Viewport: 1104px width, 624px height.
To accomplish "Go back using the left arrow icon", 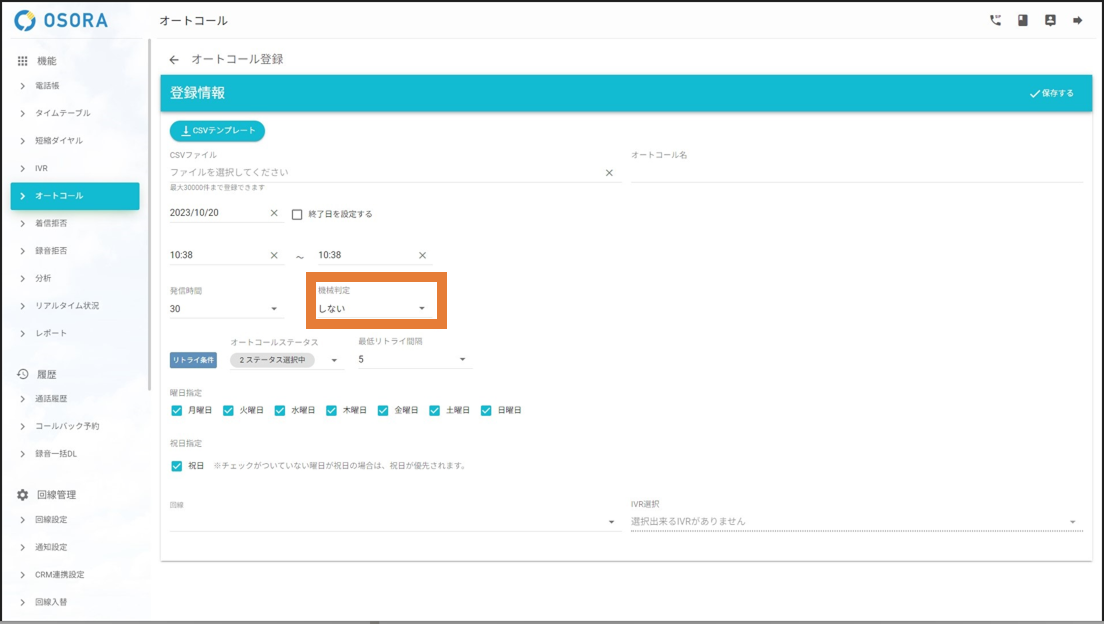I will pos(174,60).
